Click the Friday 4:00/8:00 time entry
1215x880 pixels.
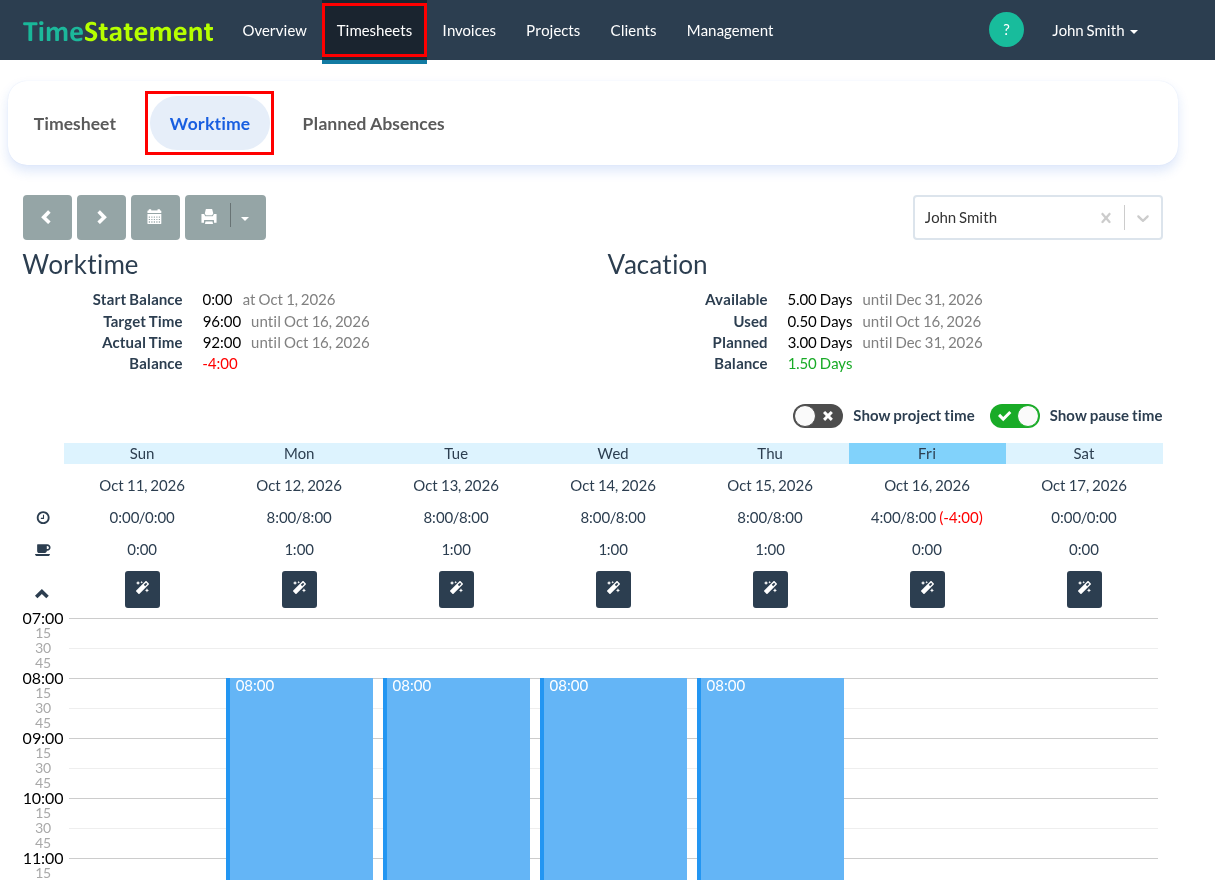tap(927, 518)
